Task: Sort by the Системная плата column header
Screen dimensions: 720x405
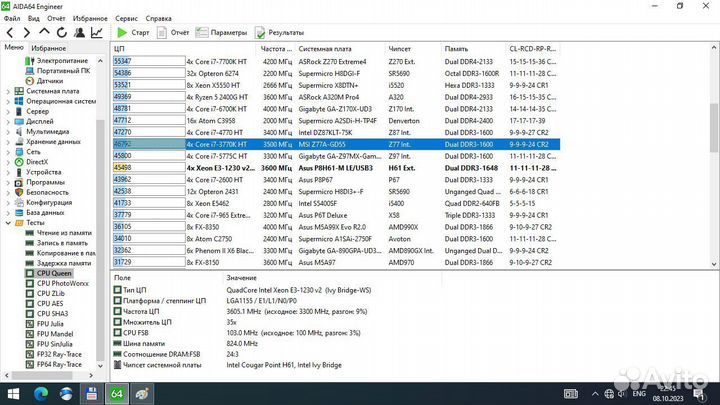Action: [x=339, y=49]
